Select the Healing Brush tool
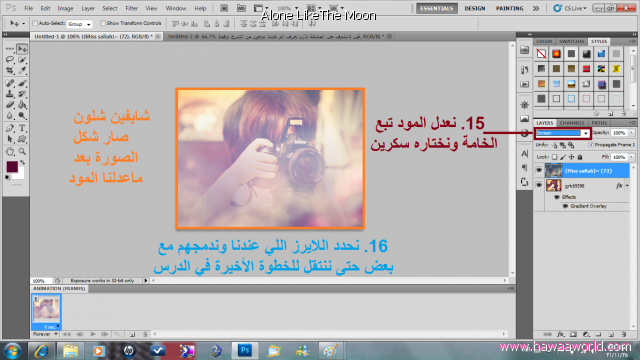The width and height of the screenshot is (640, 360). coord(10,84)
